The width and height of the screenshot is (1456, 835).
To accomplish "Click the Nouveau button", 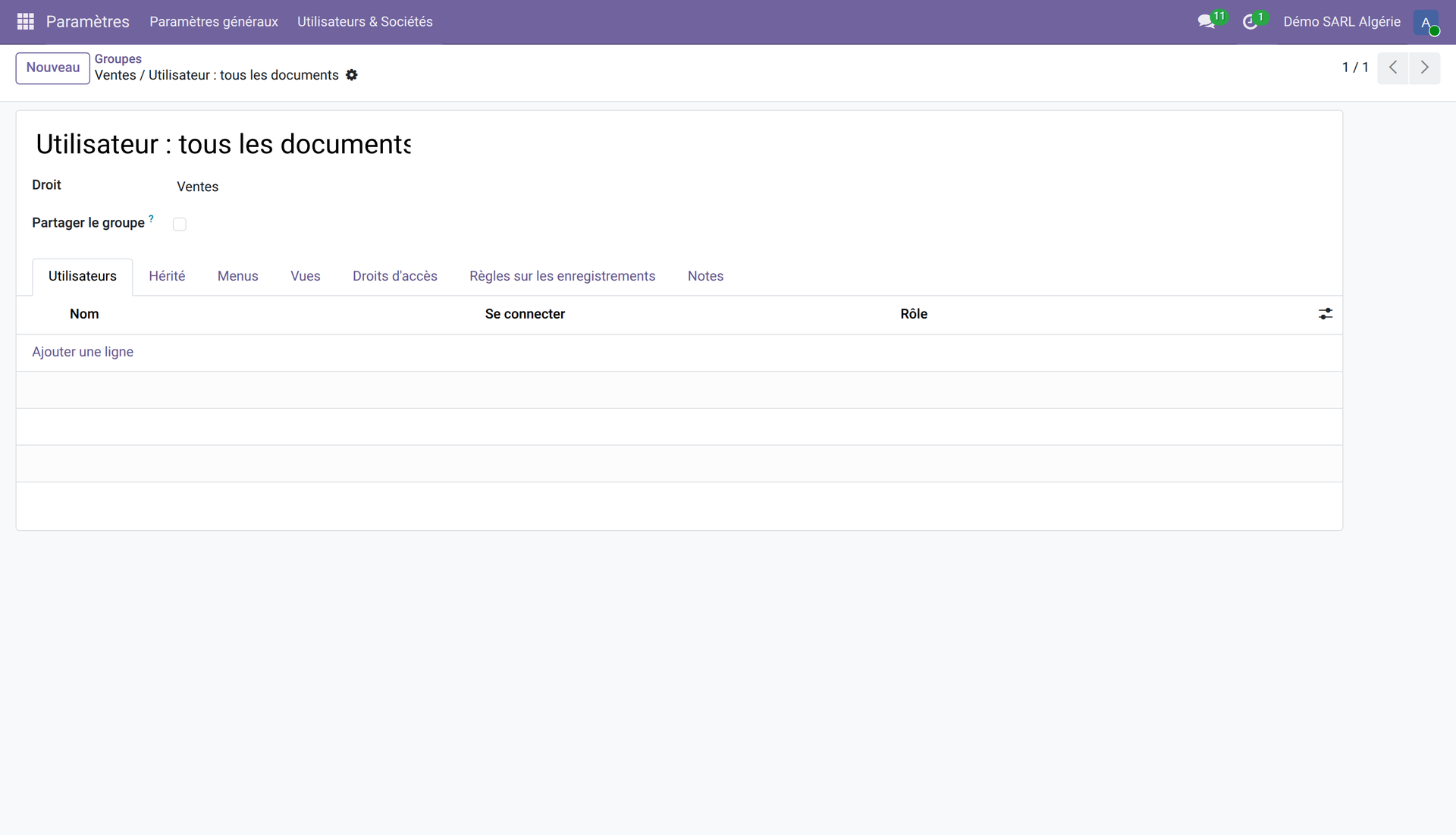I will (53, 67).
